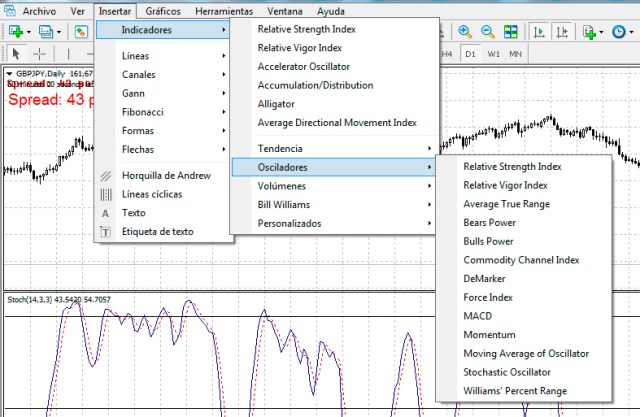Open the Gráficos menu
The height and width of the screenshot is (417, 640).
click(x=162, y=10)
